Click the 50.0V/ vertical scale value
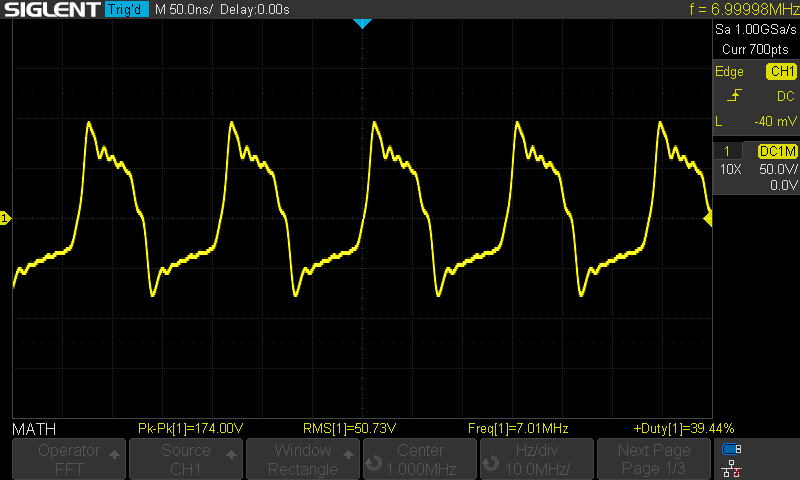Viewport: 800px width, 480px height. click(778, 169)
